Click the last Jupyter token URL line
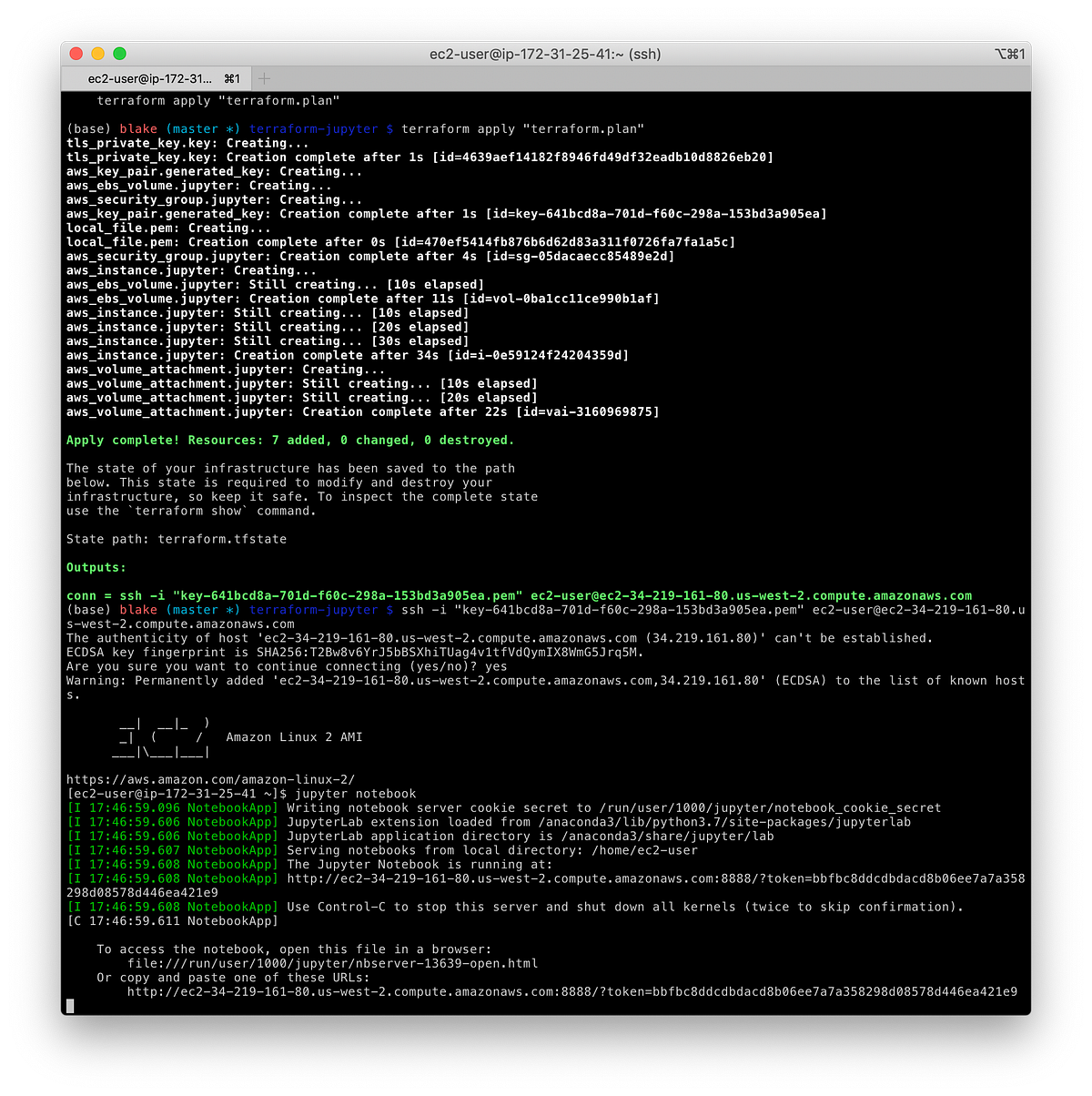1092x1096 pixels. click(x=572, y=991)
